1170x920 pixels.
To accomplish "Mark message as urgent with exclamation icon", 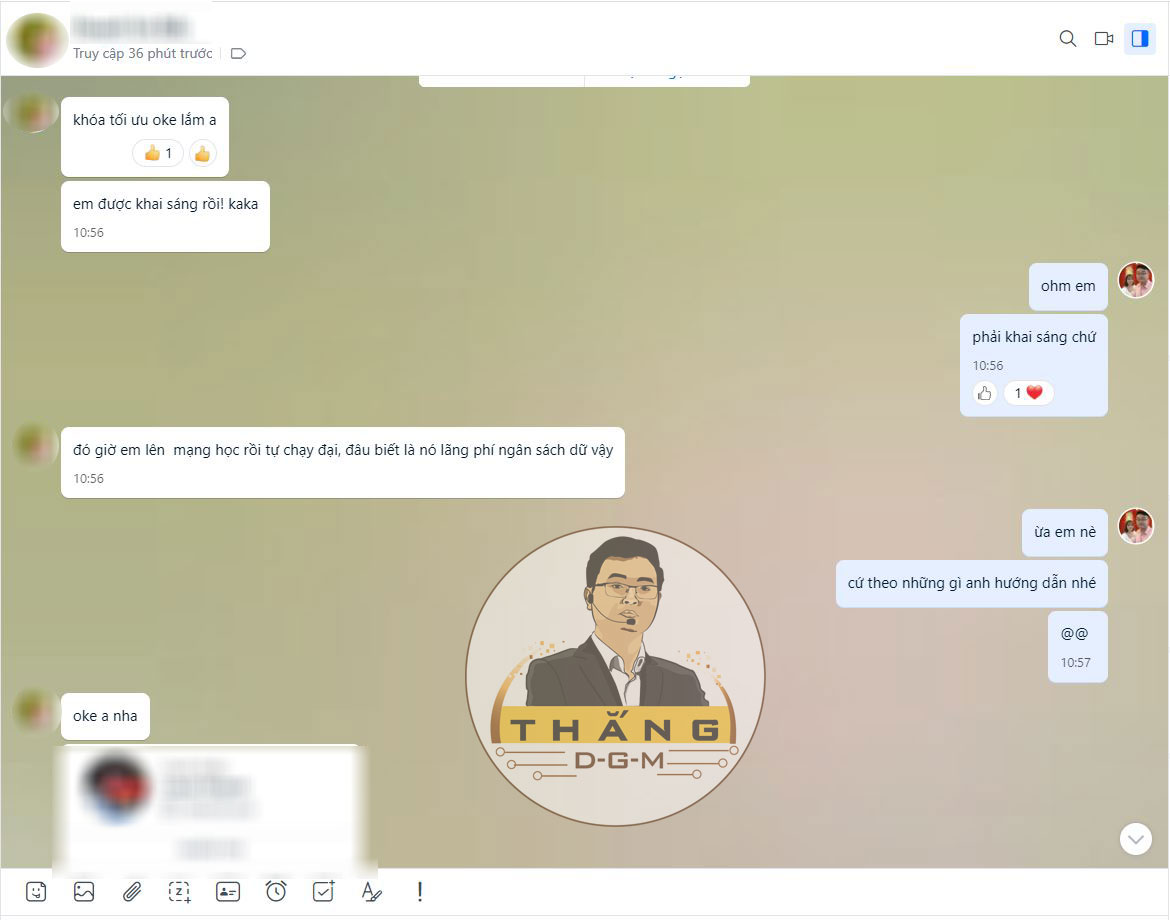I will pyautogui.click(x=420, y=892).
